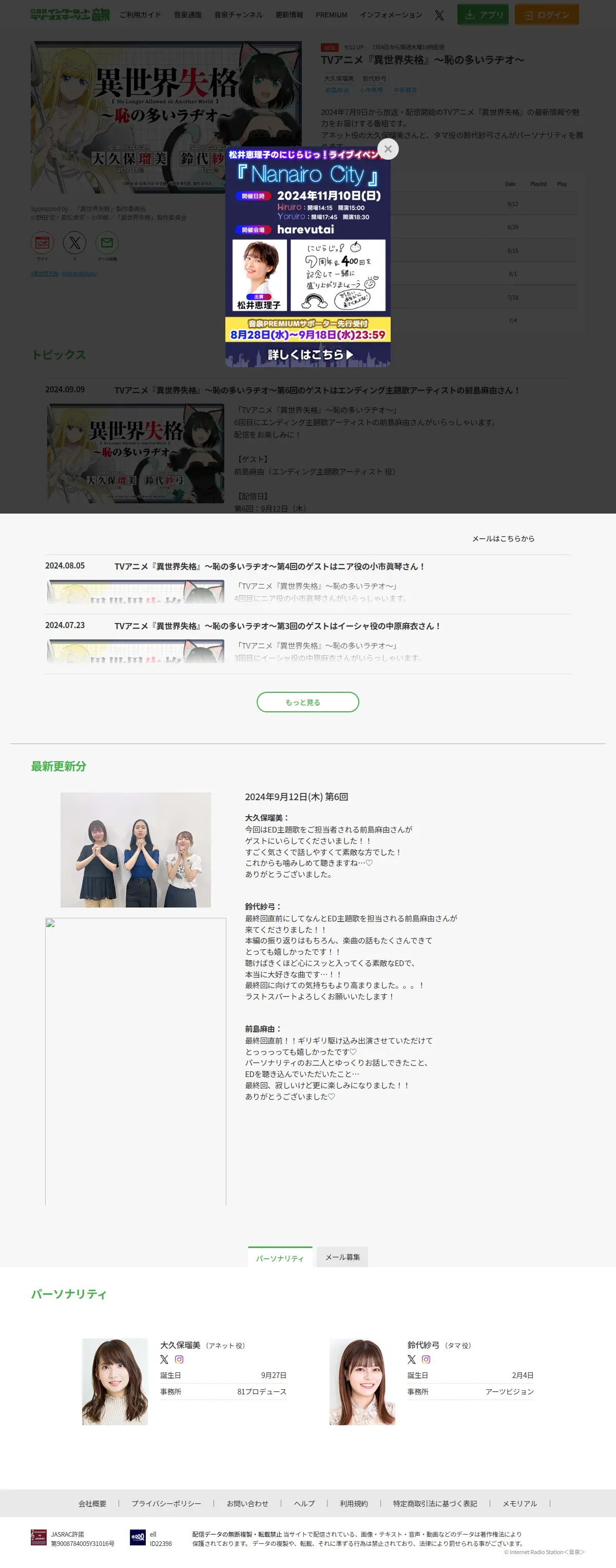
Task: Click the 81プロデュース agency value
Action: [x=261, y=1391]
